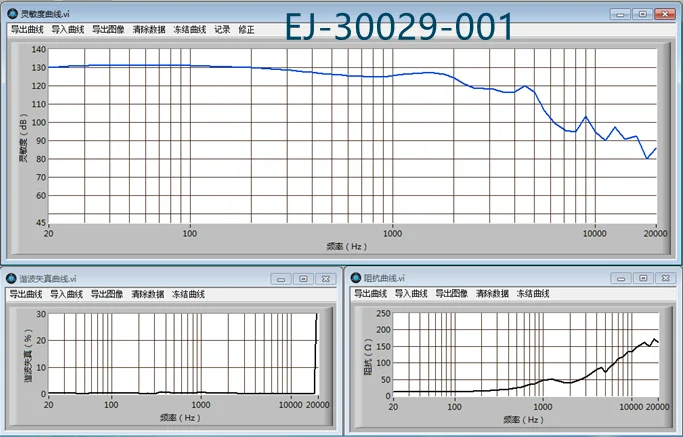
Task: Click the LabVIEW icon in 灵敏度曲线.vi title bar
Action: coord(12,14)
